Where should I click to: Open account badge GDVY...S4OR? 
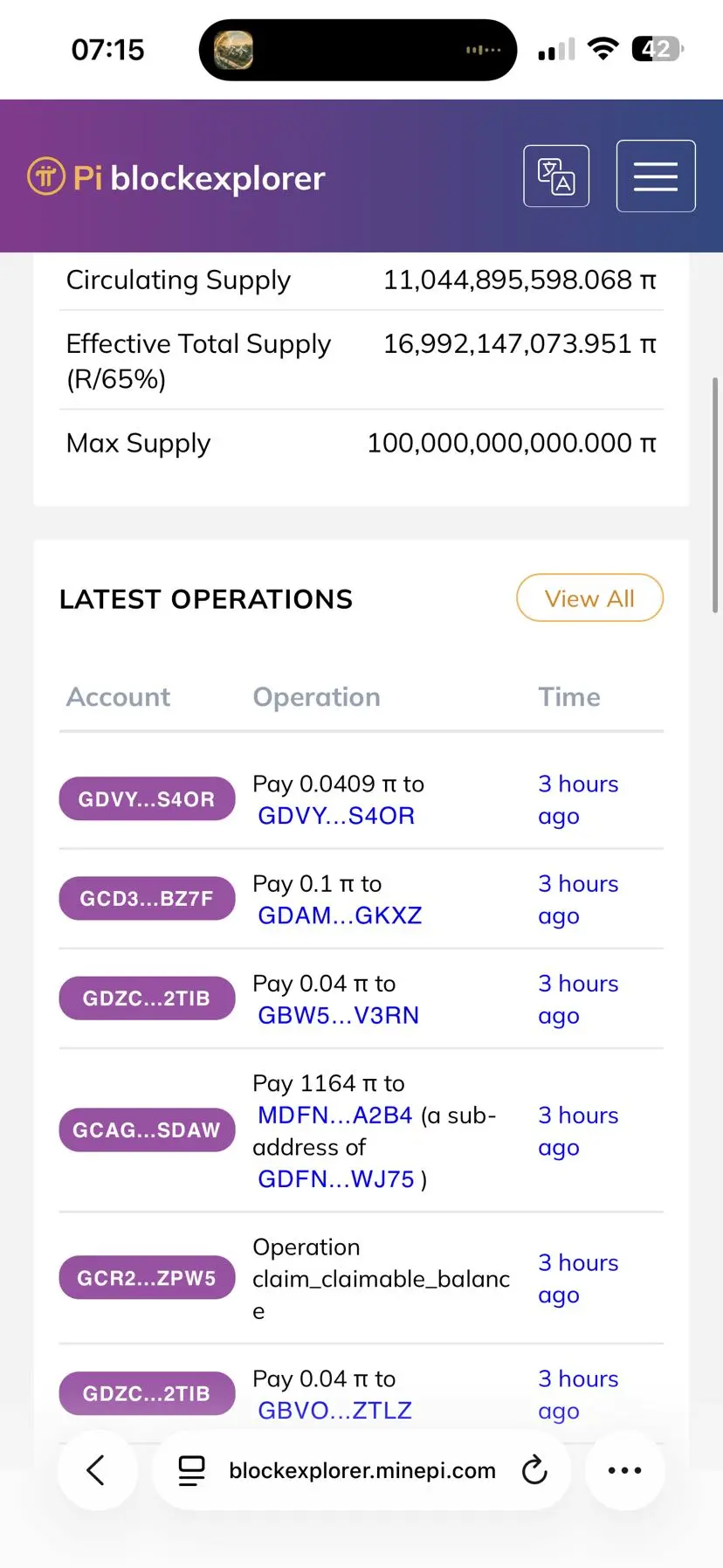tap(147, 798)
